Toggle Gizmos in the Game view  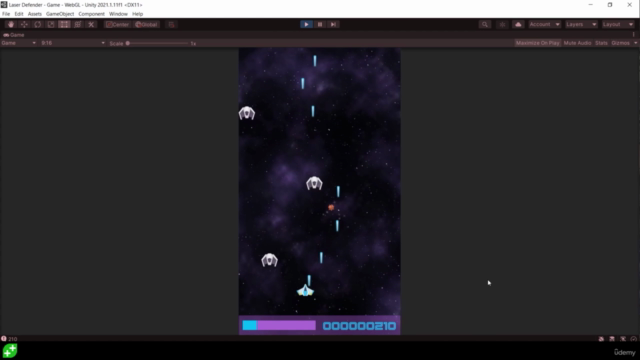tap(620, 43)
